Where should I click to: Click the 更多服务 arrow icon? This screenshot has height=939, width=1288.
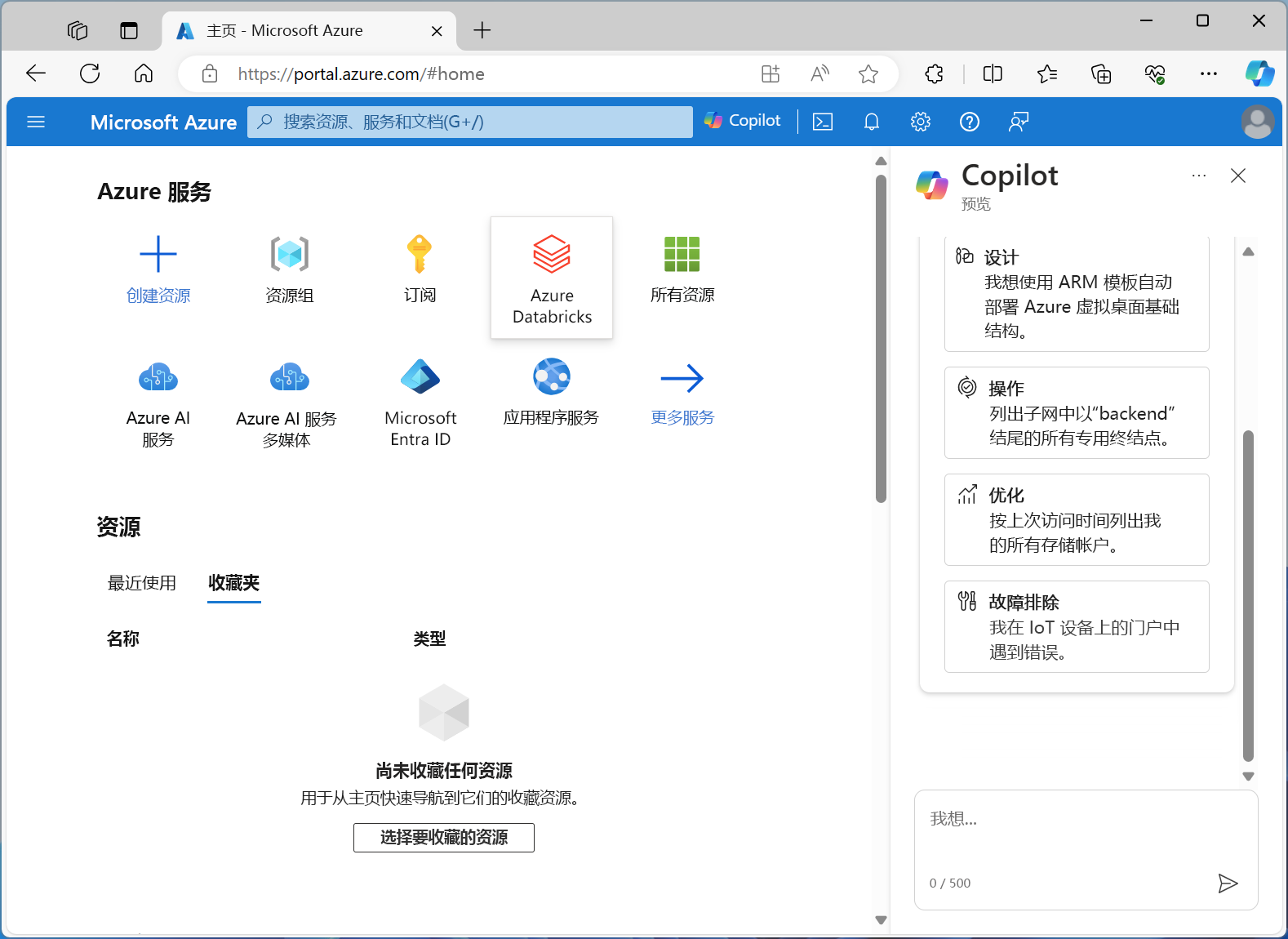pos(682,378)
